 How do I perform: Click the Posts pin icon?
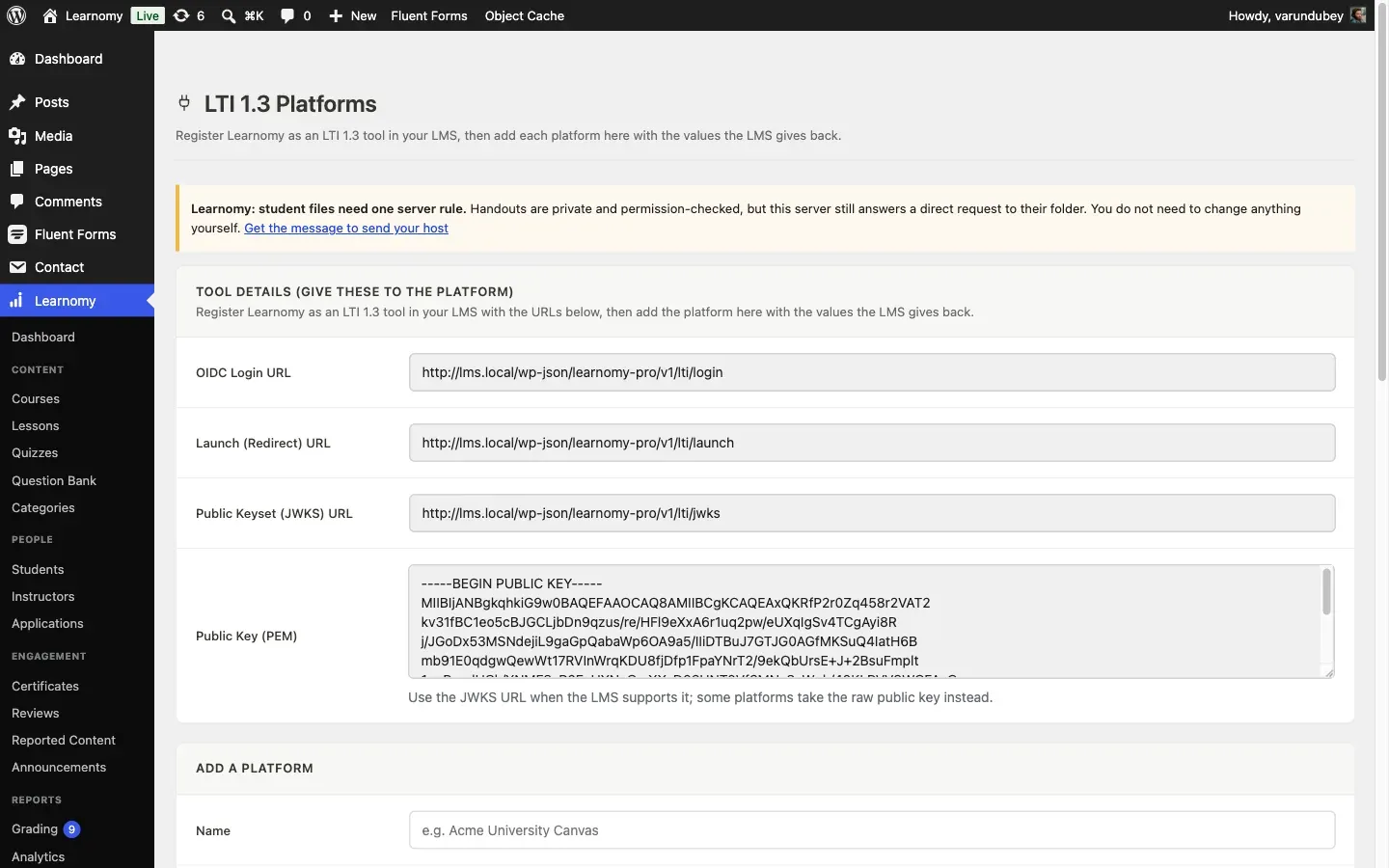coord(17,102)
